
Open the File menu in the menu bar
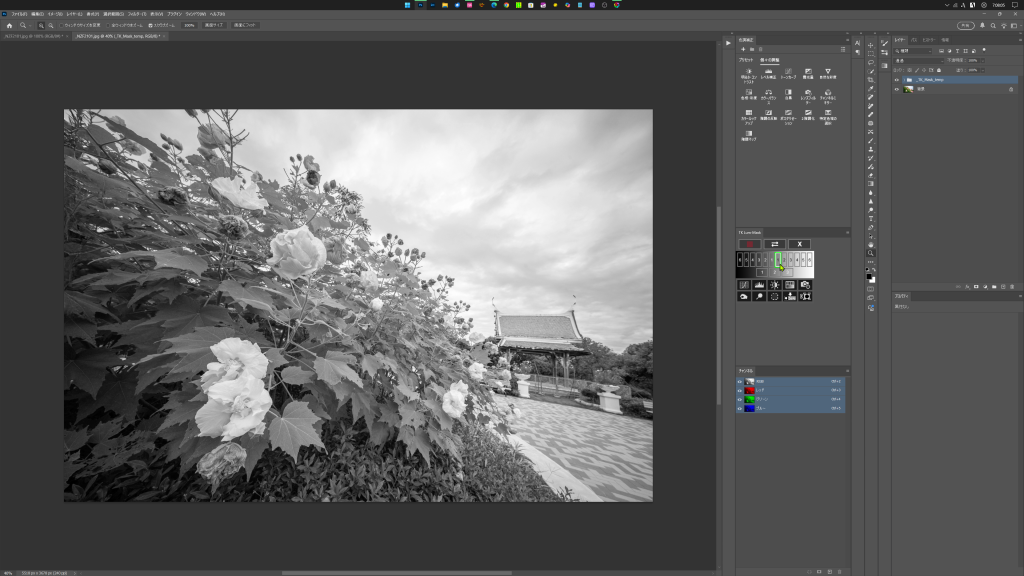[x=19, y=14]
